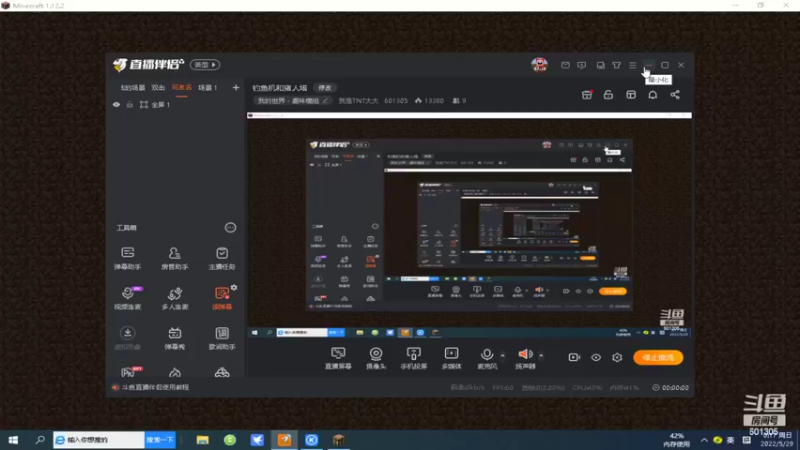The width and height of the screenshot is (800, 450).
Task: Show hidden system tray icons
Action: 704,440
